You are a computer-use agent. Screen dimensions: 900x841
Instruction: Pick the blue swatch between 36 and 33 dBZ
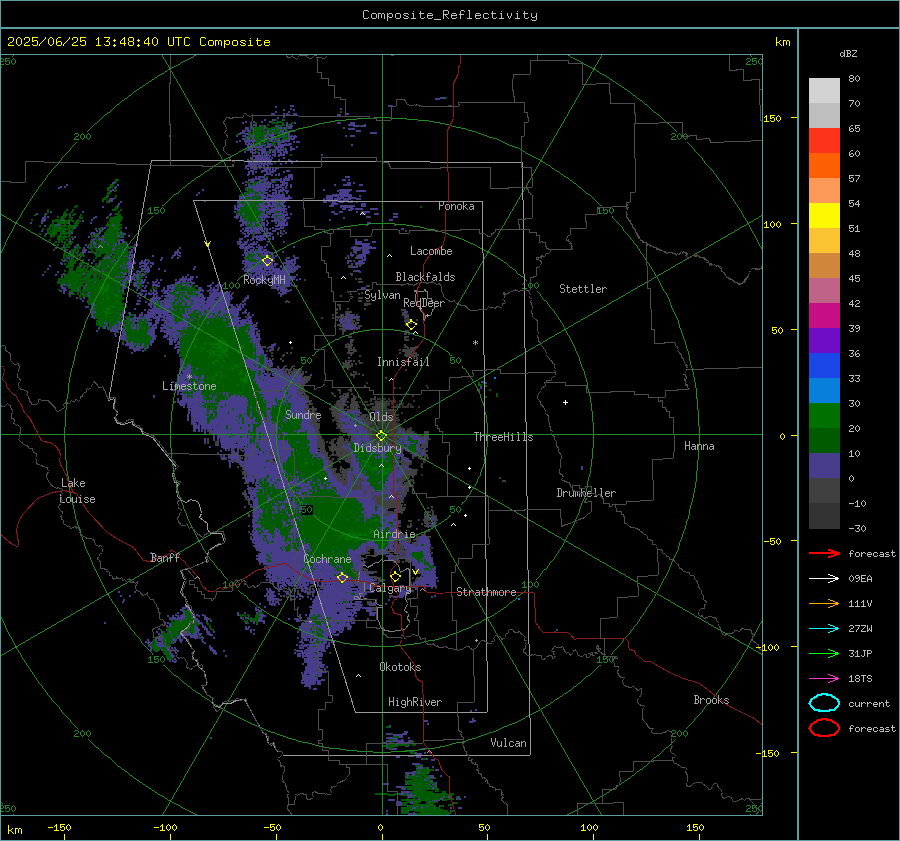pos(824,366)
